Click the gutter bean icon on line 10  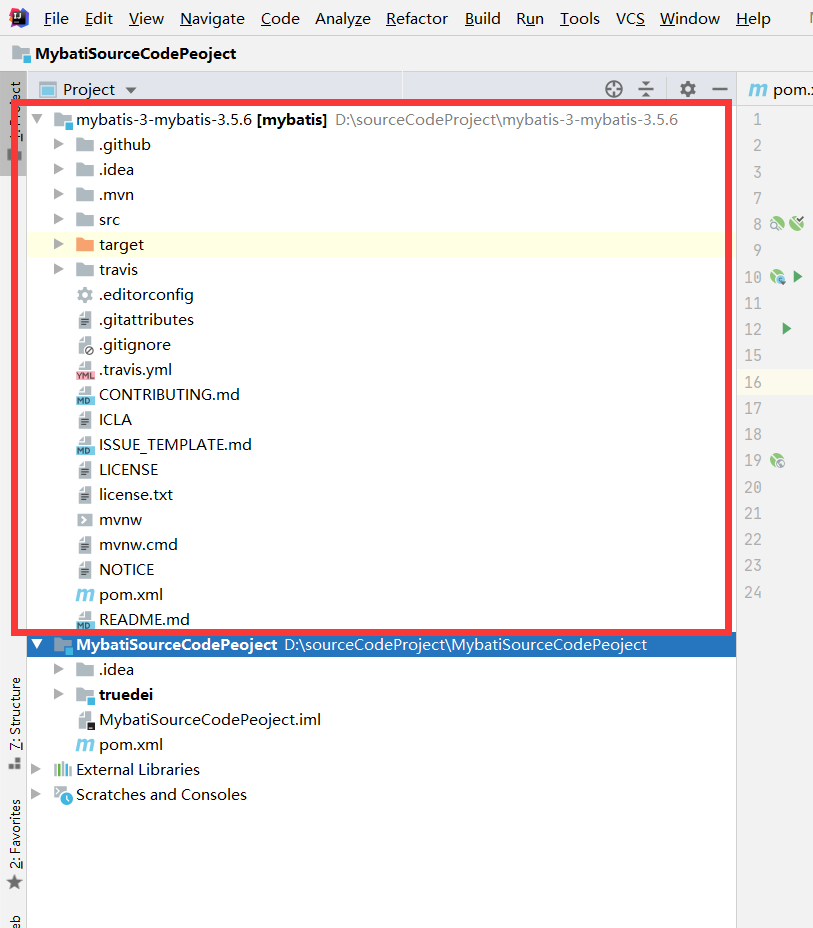[x=777, y=276]
